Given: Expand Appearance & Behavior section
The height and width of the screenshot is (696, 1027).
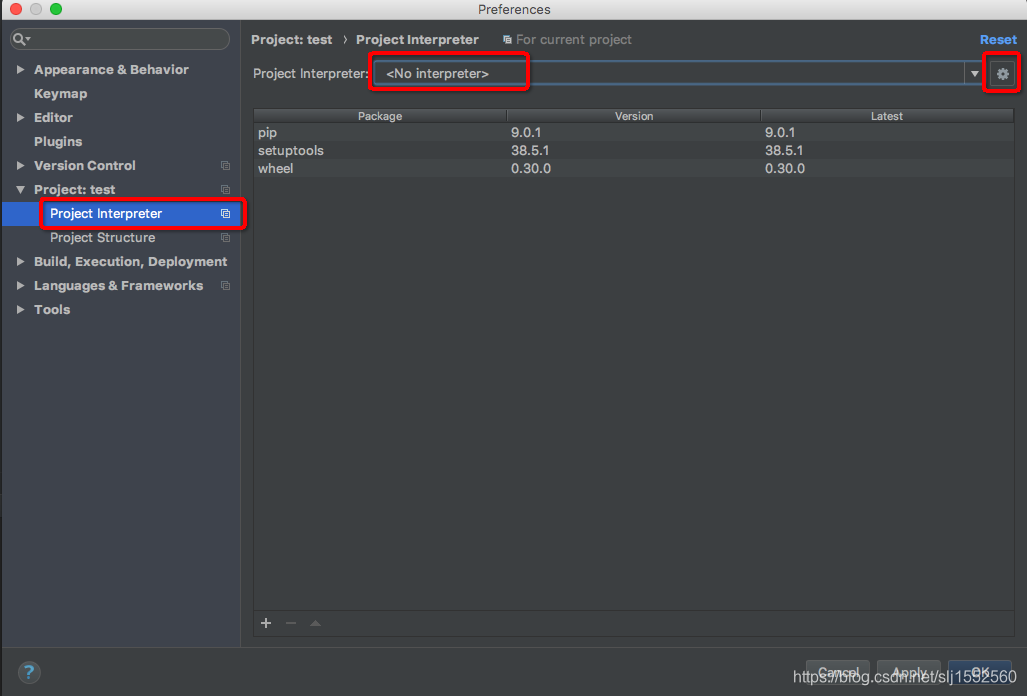Looking at the screenshot, I should click(20, 69).
